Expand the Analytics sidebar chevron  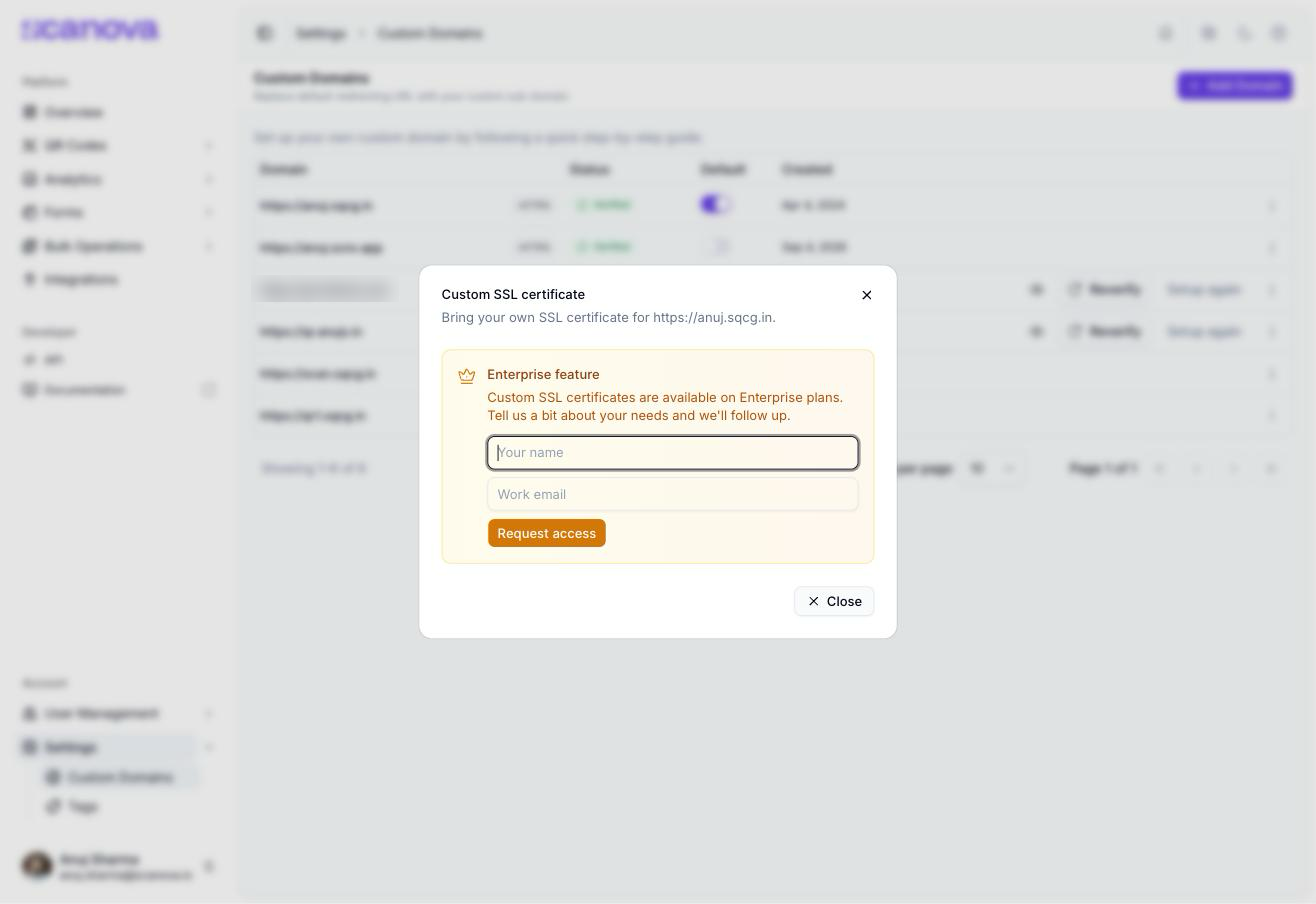click(x=209, y=179)
